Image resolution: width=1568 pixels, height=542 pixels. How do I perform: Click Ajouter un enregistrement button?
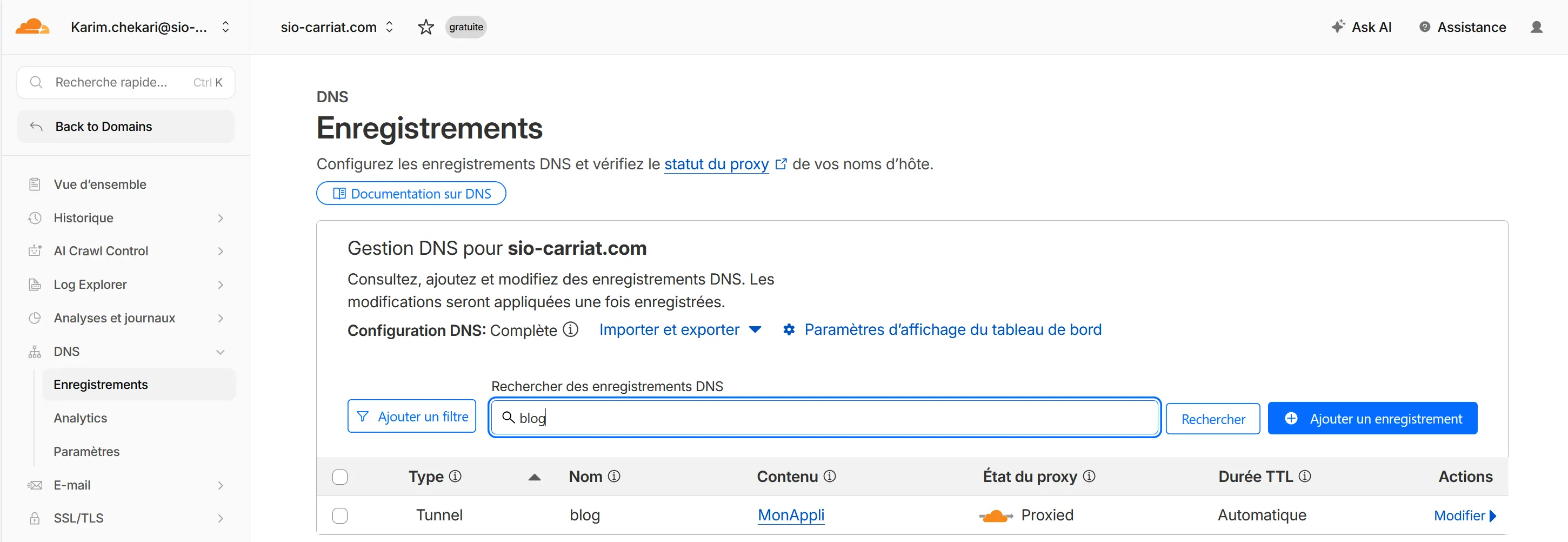(x=1372, y=418)
